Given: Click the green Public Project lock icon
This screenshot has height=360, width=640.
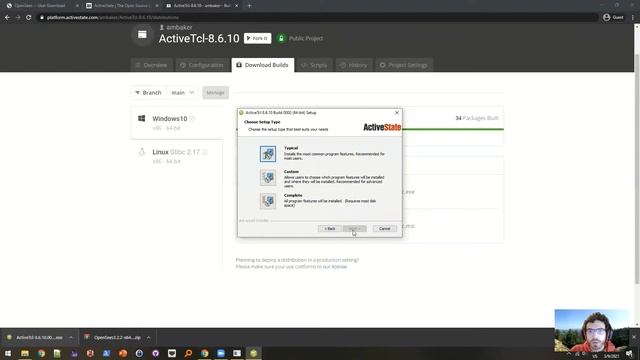Looking at the screenshot, I should [x=281, y=38].
